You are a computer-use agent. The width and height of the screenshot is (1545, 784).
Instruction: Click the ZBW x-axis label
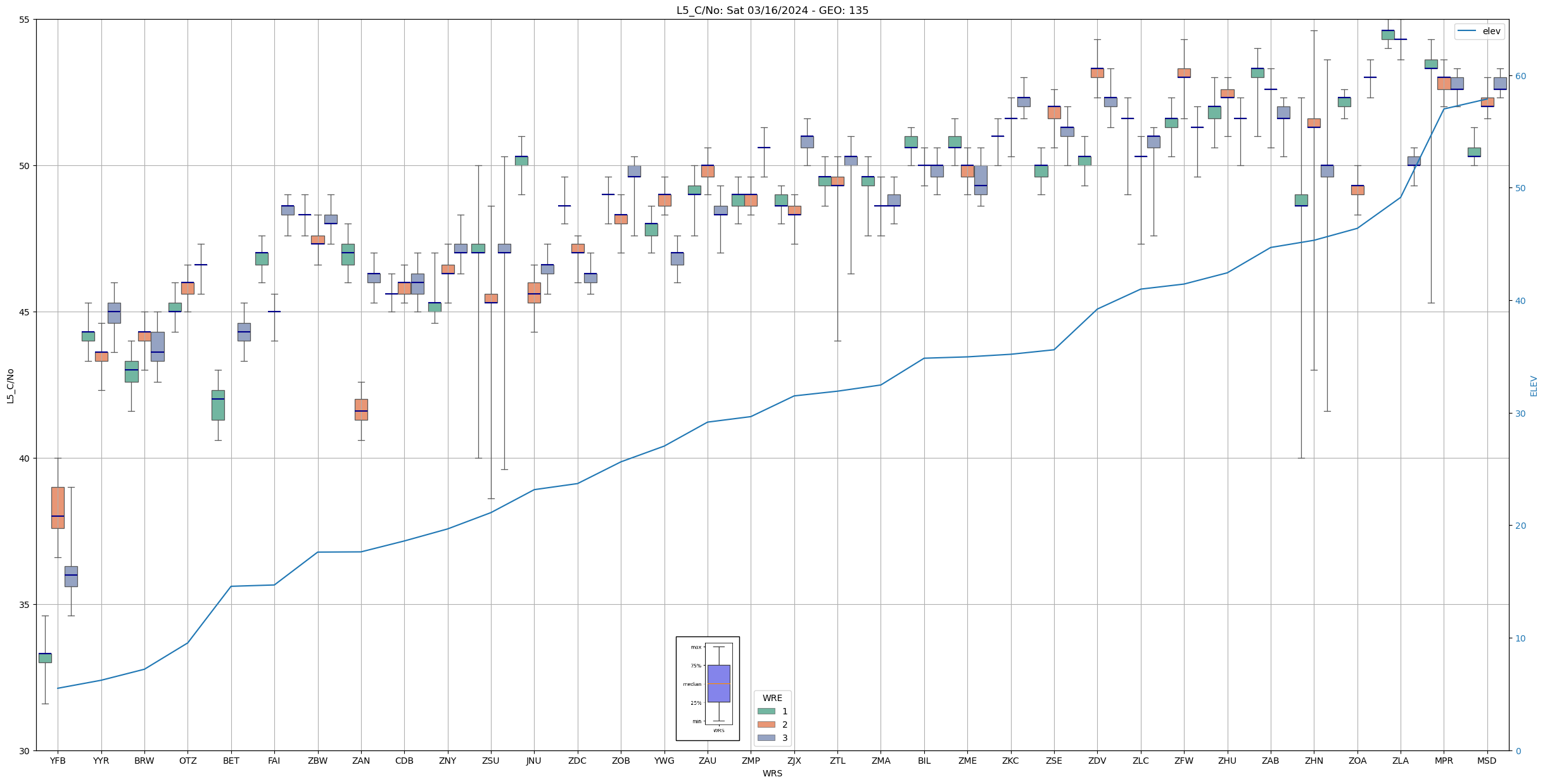(318, 761)
